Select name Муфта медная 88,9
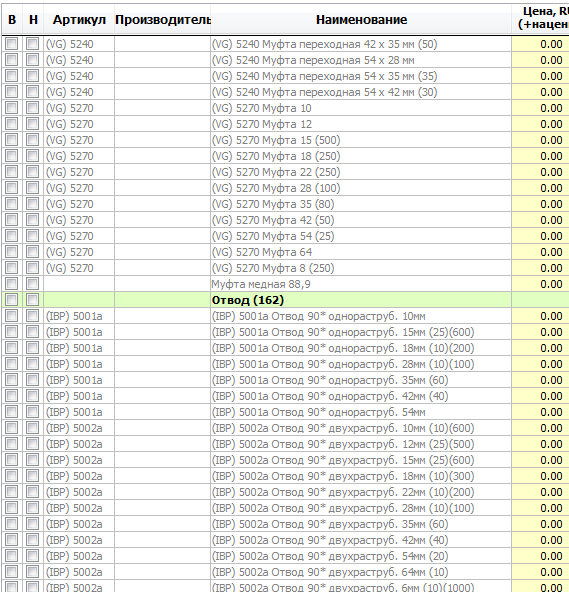569x592 pixels. 261,284
